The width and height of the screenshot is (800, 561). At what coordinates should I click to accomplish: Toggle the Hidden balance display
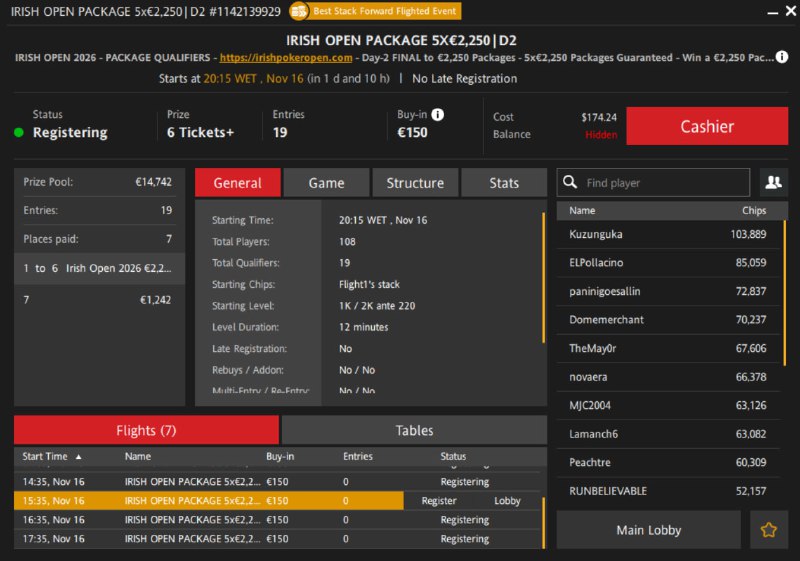pyautogui.click(x=601, y=135)
